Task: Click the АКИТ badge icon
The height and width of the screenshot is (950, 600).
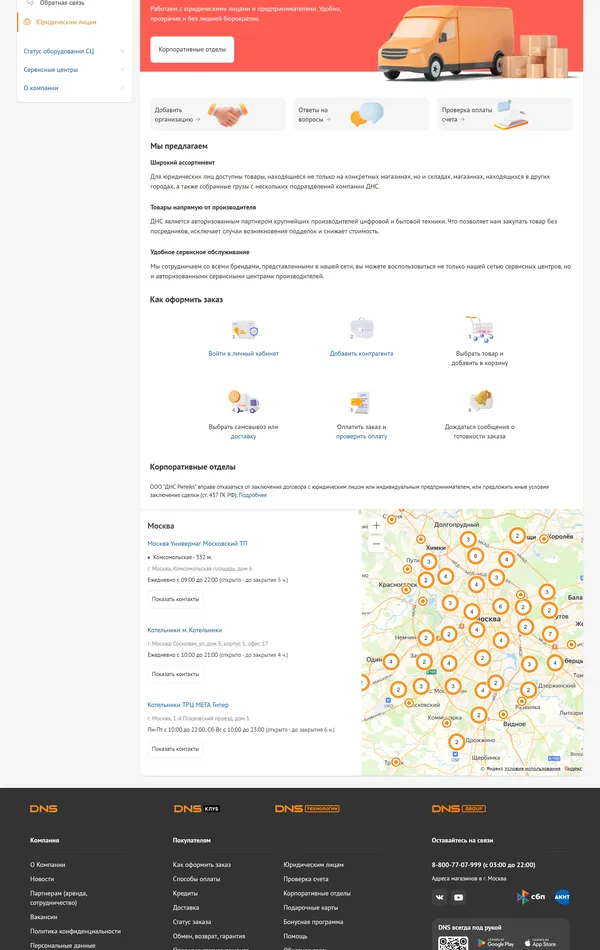Action: (562, 897)
